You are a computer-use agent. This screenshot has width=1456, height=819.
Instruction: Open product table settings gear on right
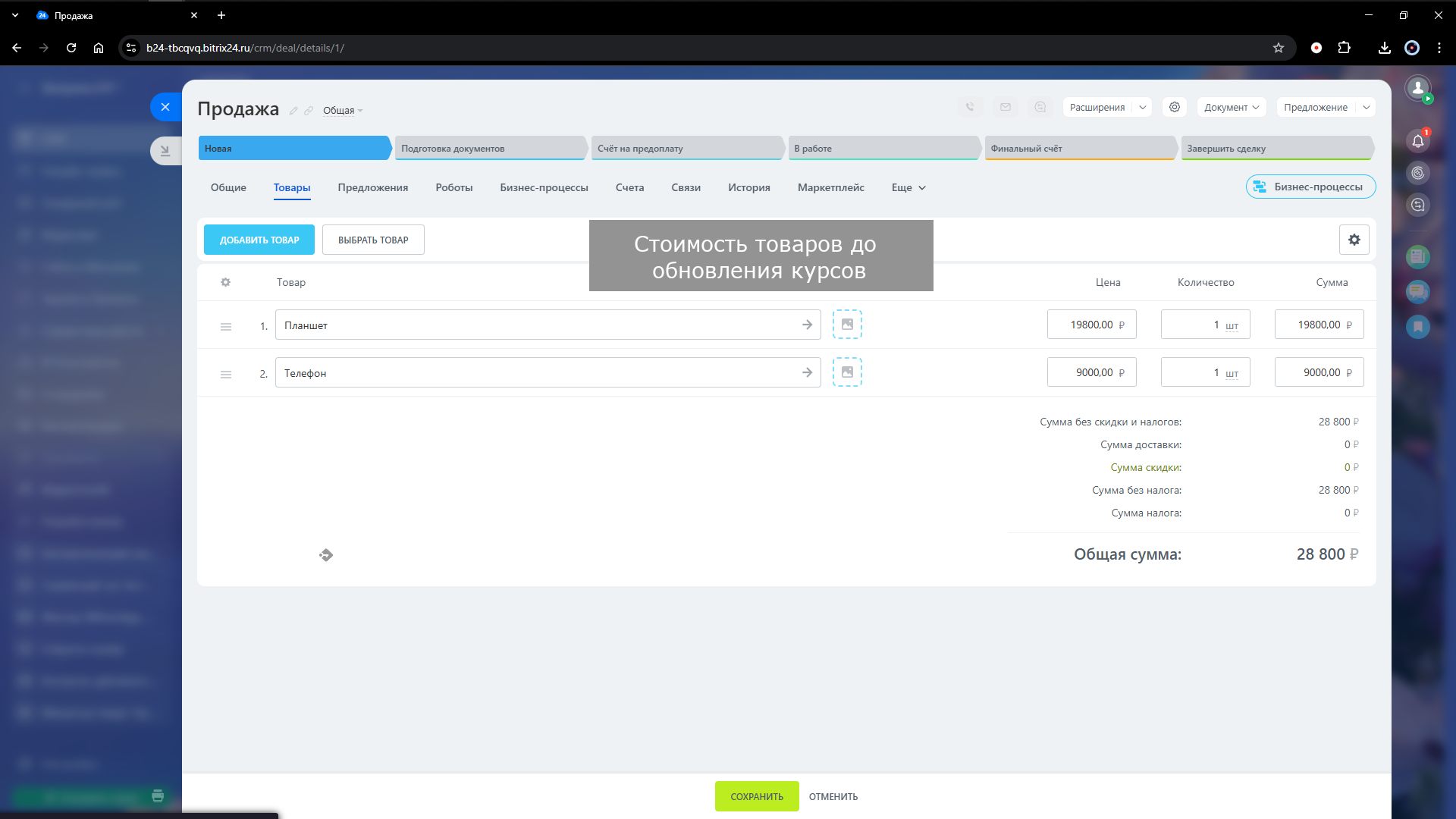coord(1354,240)
